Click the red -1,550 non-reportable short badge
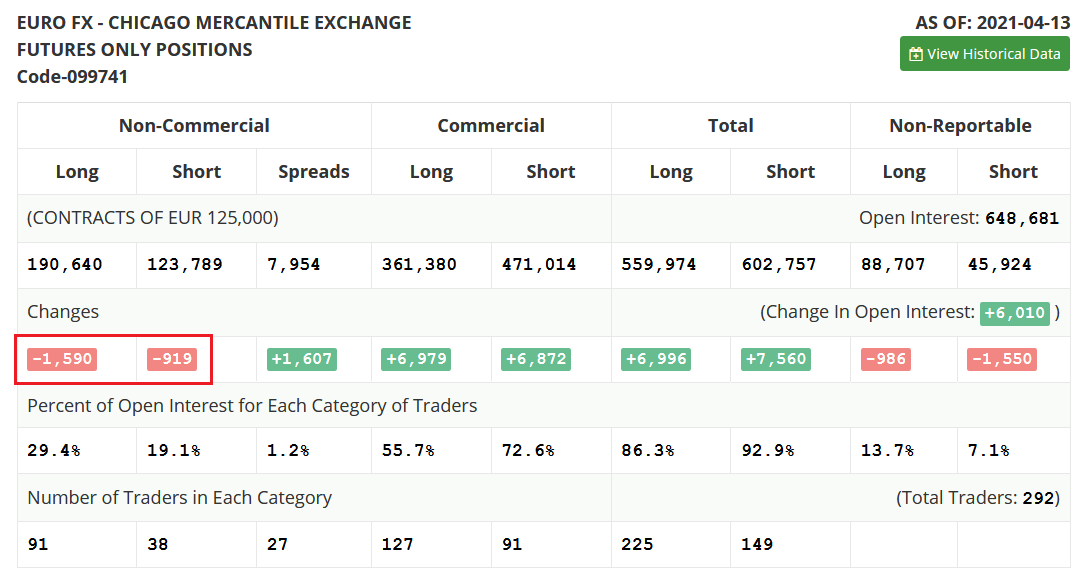The image size is (1091, 581). [1002, 359]
